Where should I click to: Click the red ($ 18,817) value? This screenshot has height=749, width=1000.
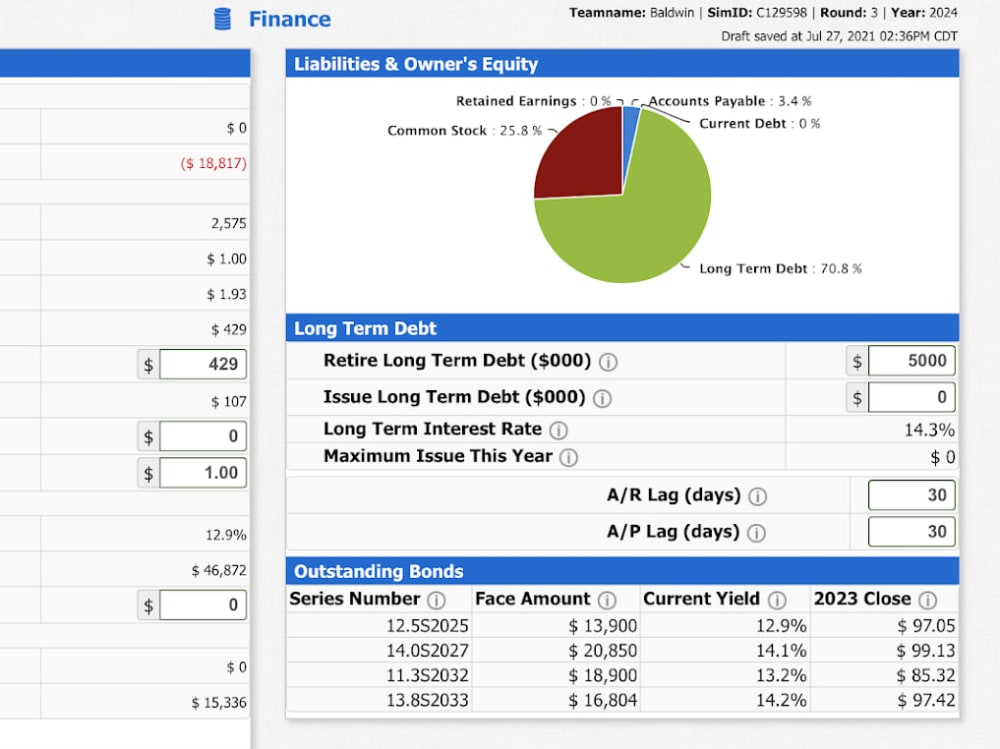pos(213,164)
